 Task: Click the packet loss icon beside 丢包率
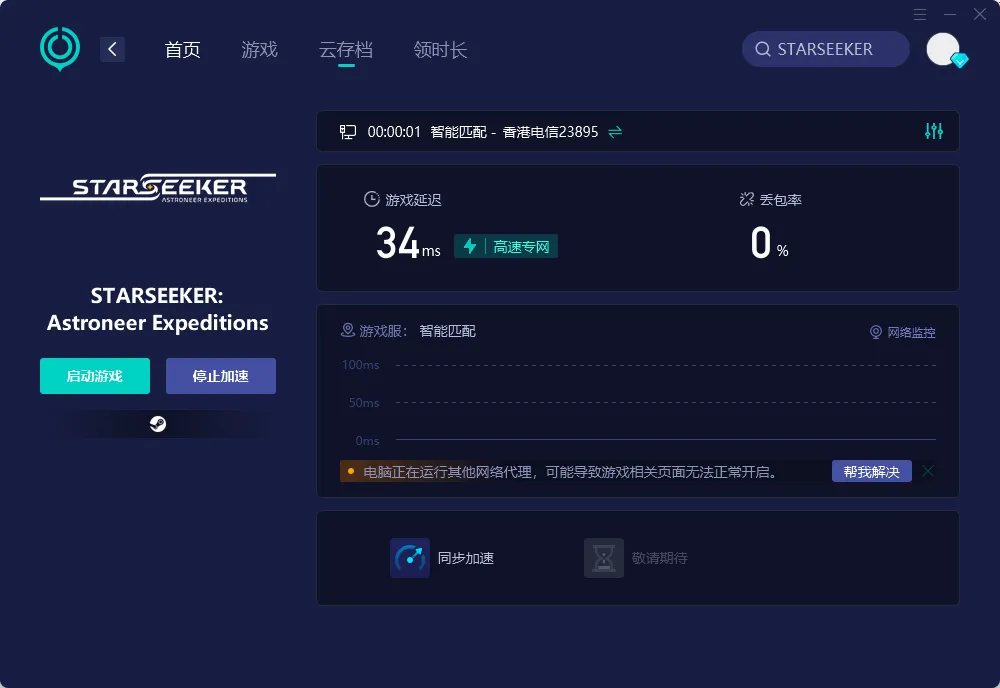click(x=746, y=199)
